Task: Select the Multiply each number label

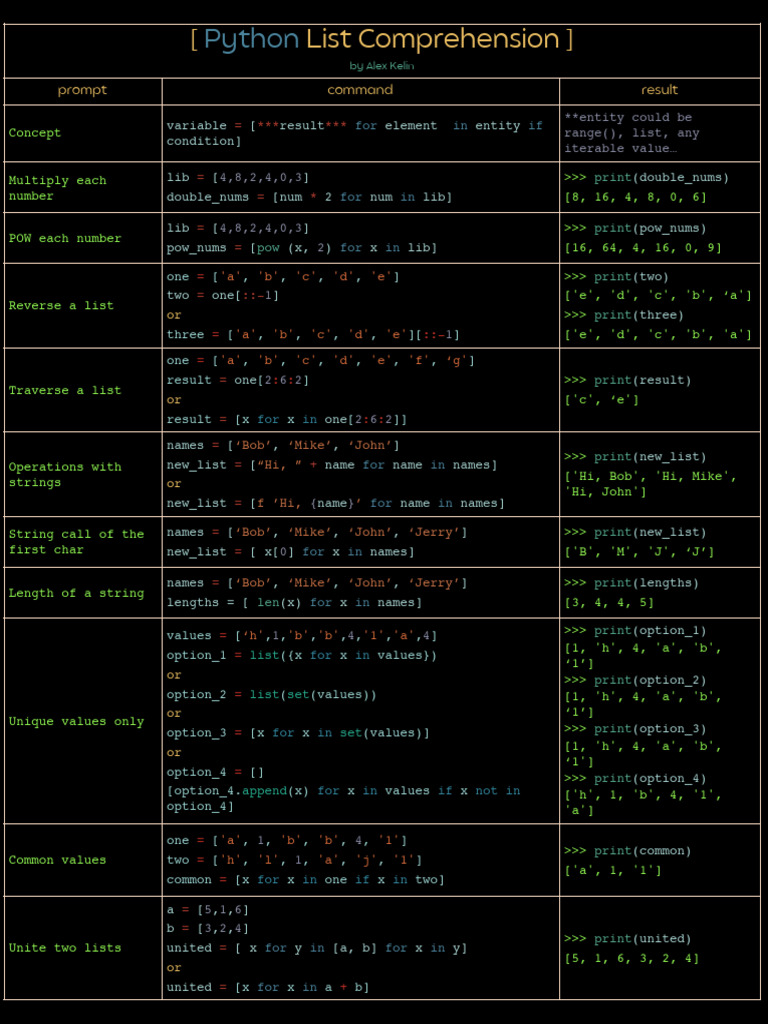Action: click(57, 188)
